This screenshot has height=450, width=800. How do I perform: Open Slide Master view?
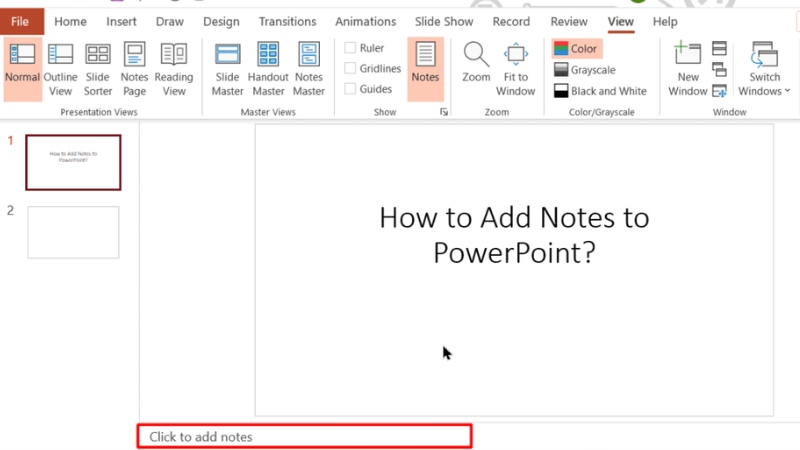(228, 69)
